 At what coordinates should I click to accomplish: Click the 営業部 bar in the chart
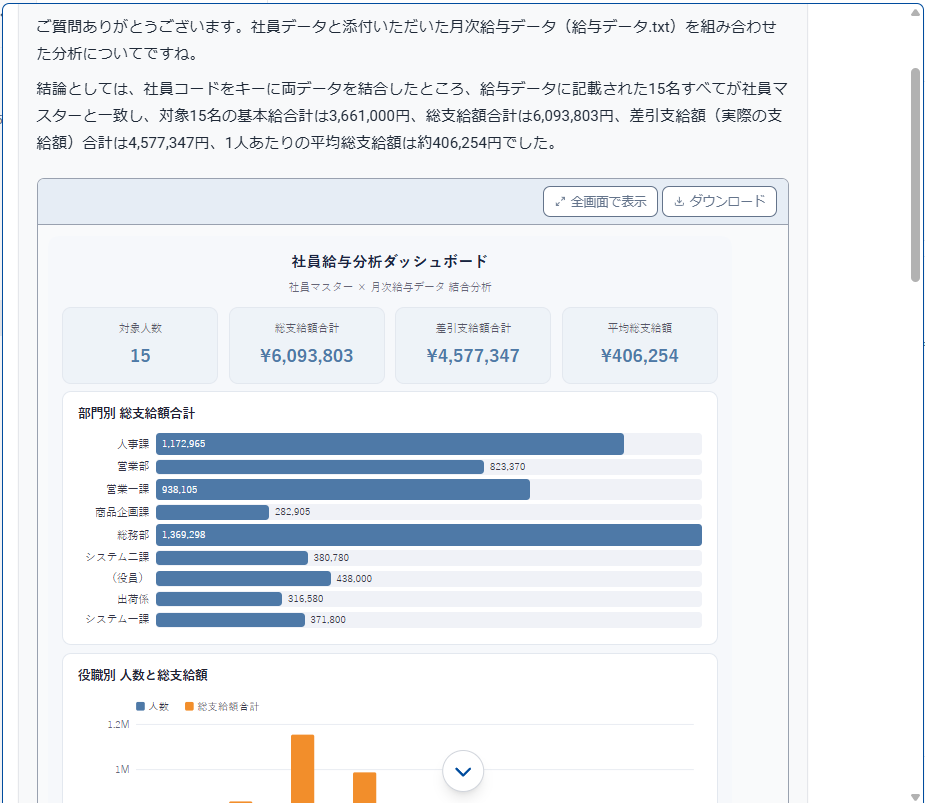point(320,467)
